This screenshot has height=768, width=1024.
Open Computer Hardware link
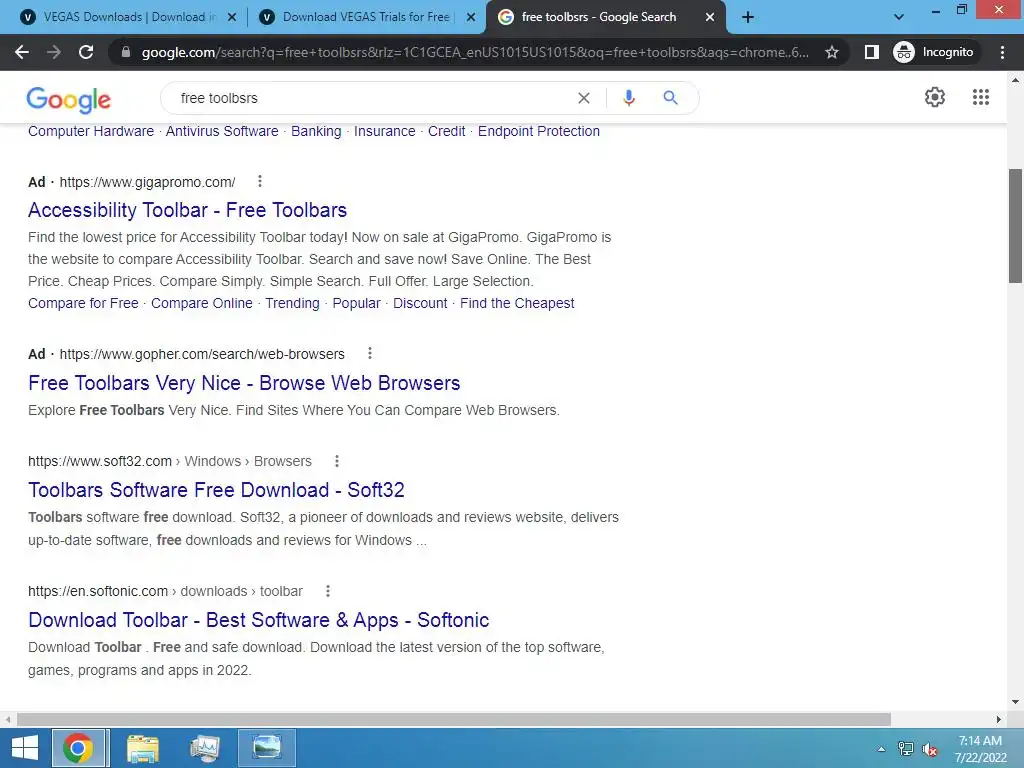point(91,131)
